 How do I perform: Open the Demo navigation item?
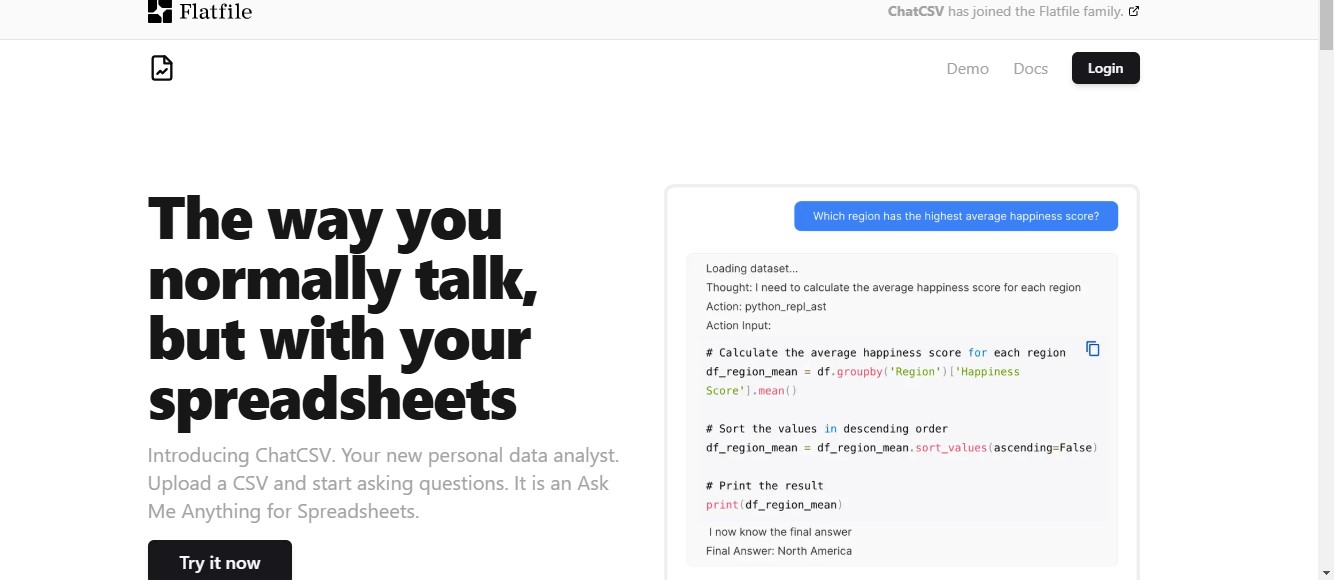click(x=967, y=69)
